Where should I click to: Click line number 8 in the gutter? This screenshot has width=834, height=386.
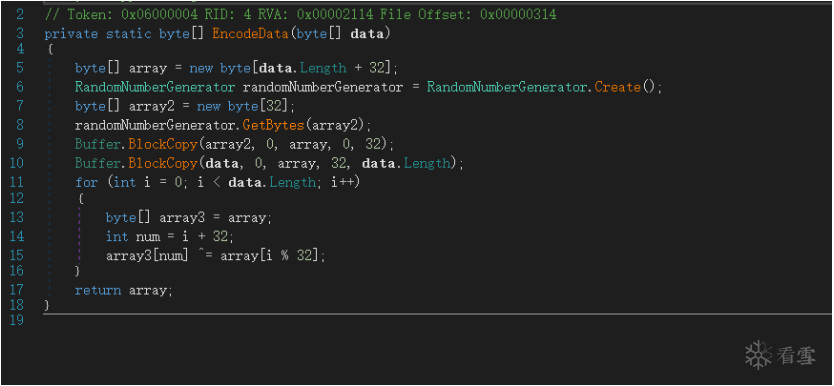click(x=20, y=125)
